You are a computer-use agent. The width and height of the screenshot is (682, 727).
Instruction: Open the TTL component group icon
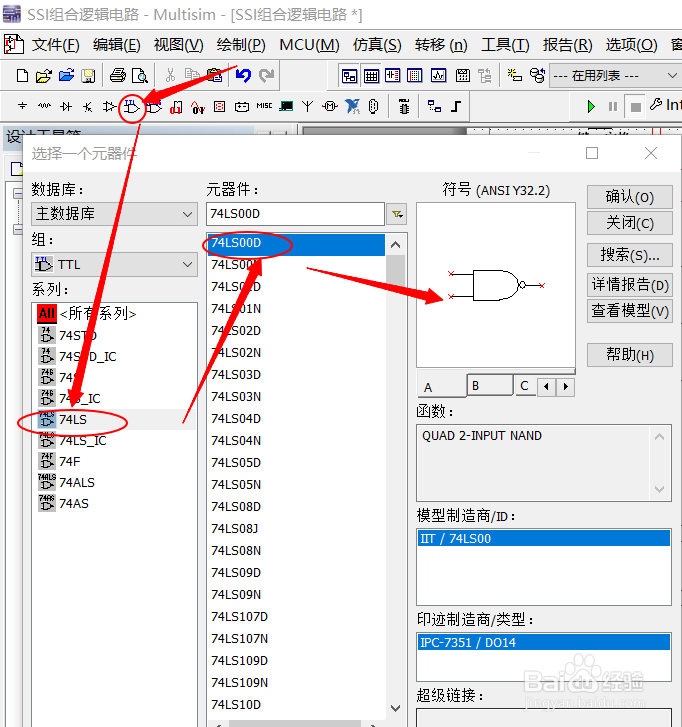tap(132, 107)
